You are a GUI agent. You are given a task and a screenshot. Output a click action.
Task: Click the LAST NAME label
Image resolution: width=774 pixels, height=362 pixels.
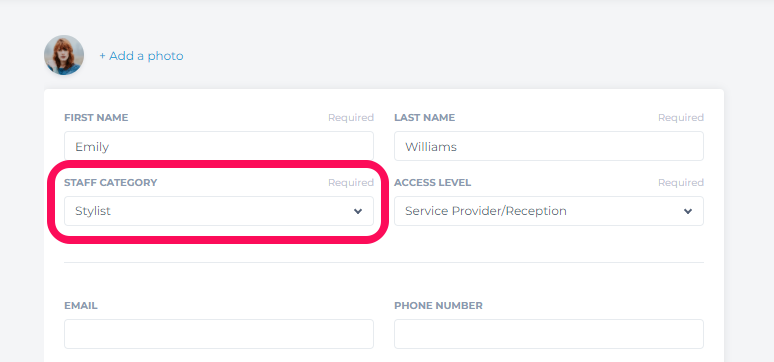(425, 118)
